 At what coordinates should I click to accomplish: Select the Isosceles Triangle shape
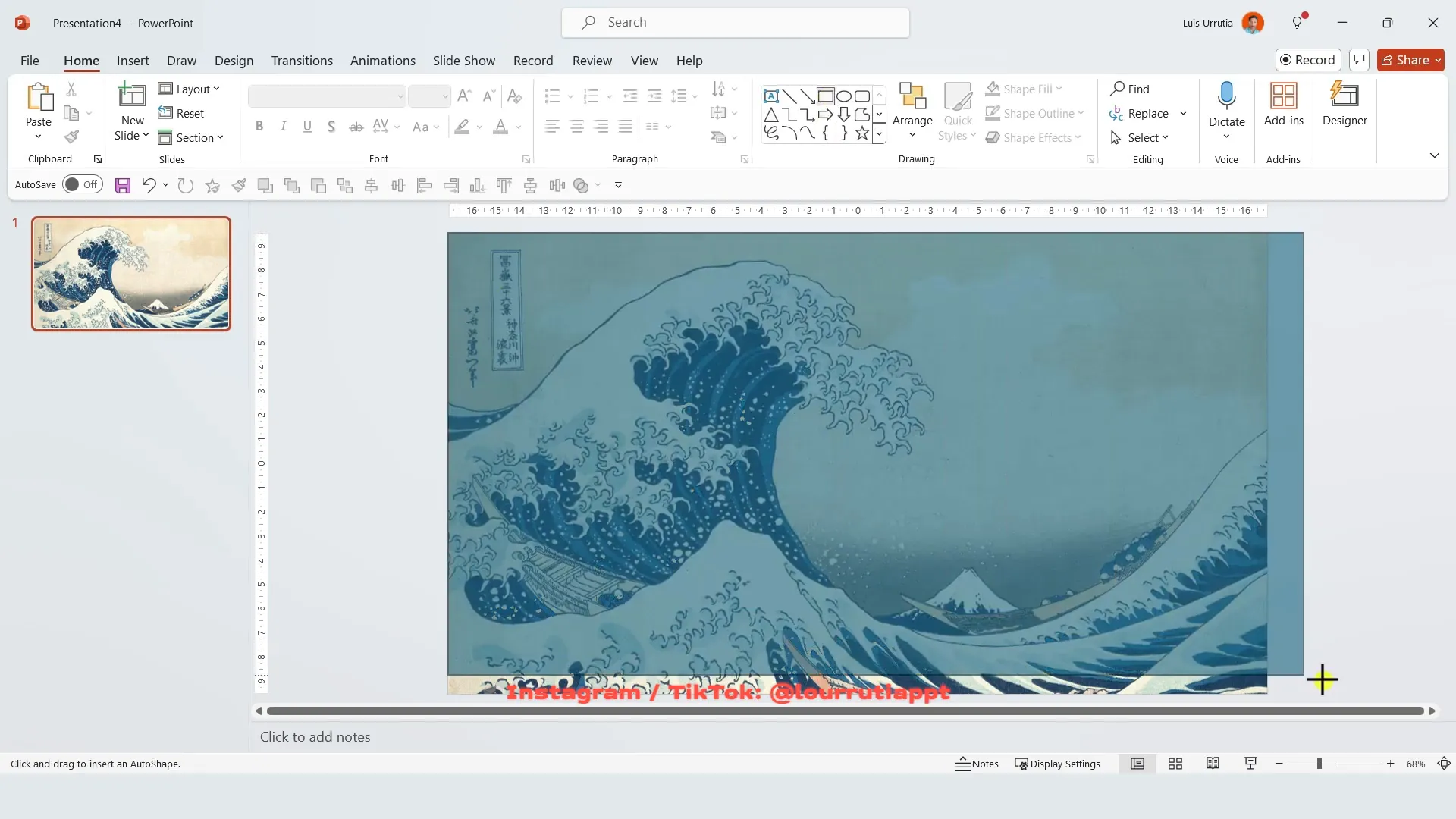(x=771, y=115)
